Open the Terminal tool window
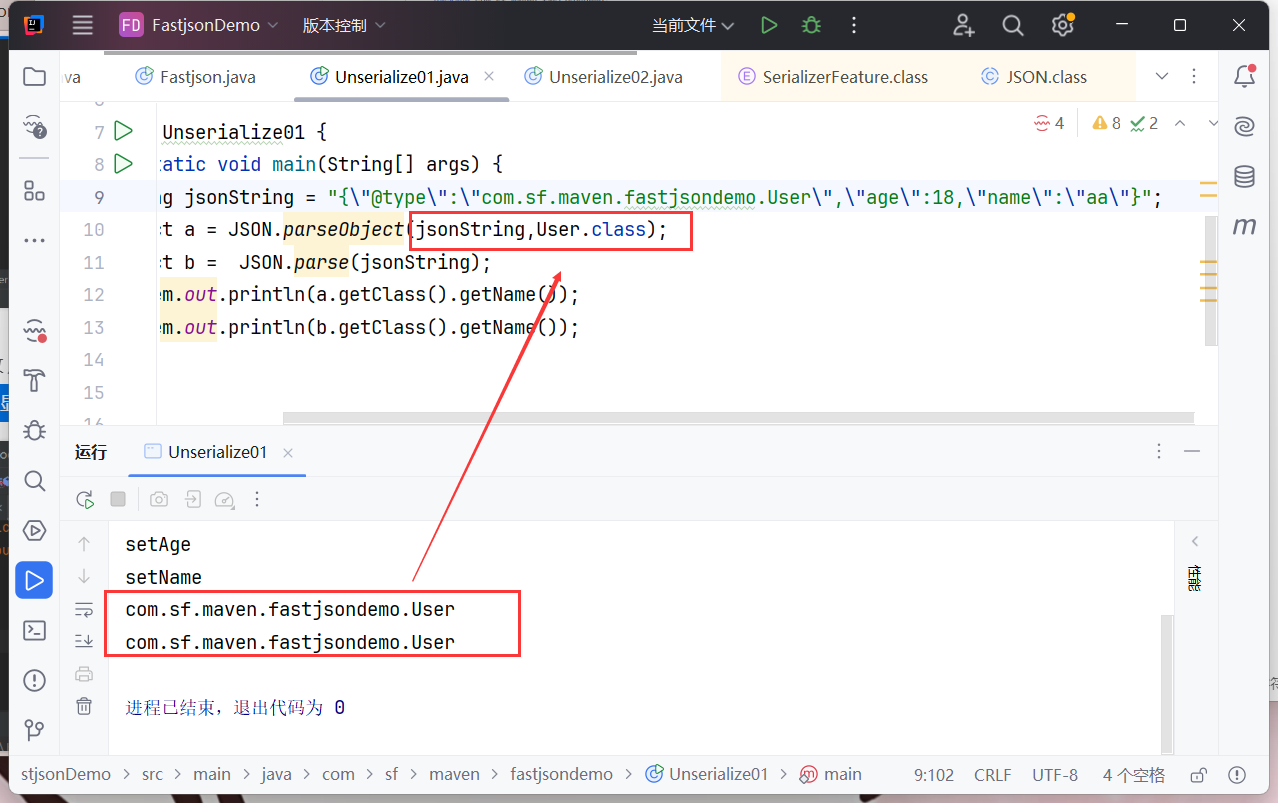The image size is (1278, 803). click(34, 630)
